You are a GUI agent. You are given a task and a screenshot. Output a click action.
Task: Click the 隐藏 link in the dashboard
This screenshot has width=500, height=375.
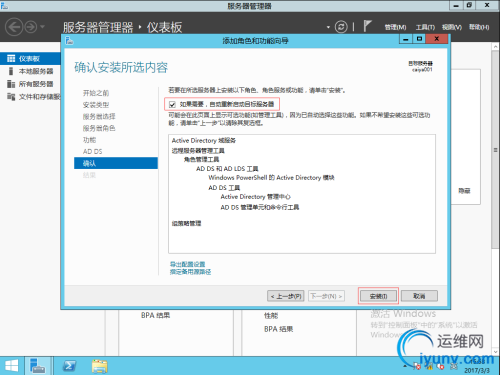point(464,191)
